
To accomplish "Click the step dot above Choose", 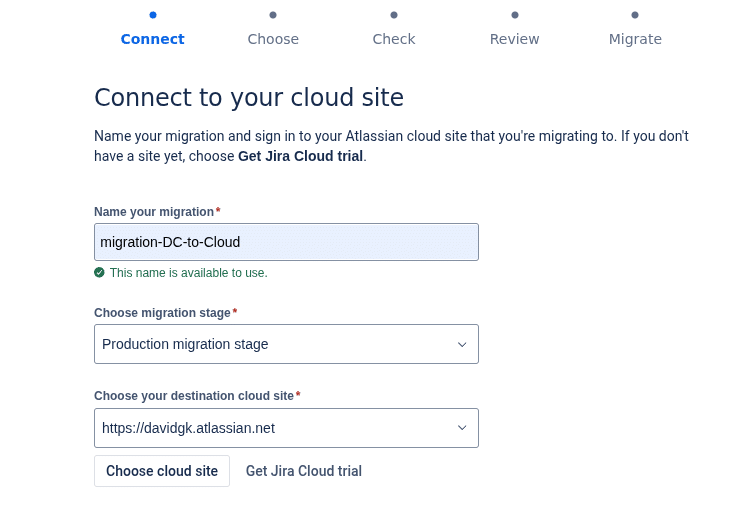I will pos(273,15).
